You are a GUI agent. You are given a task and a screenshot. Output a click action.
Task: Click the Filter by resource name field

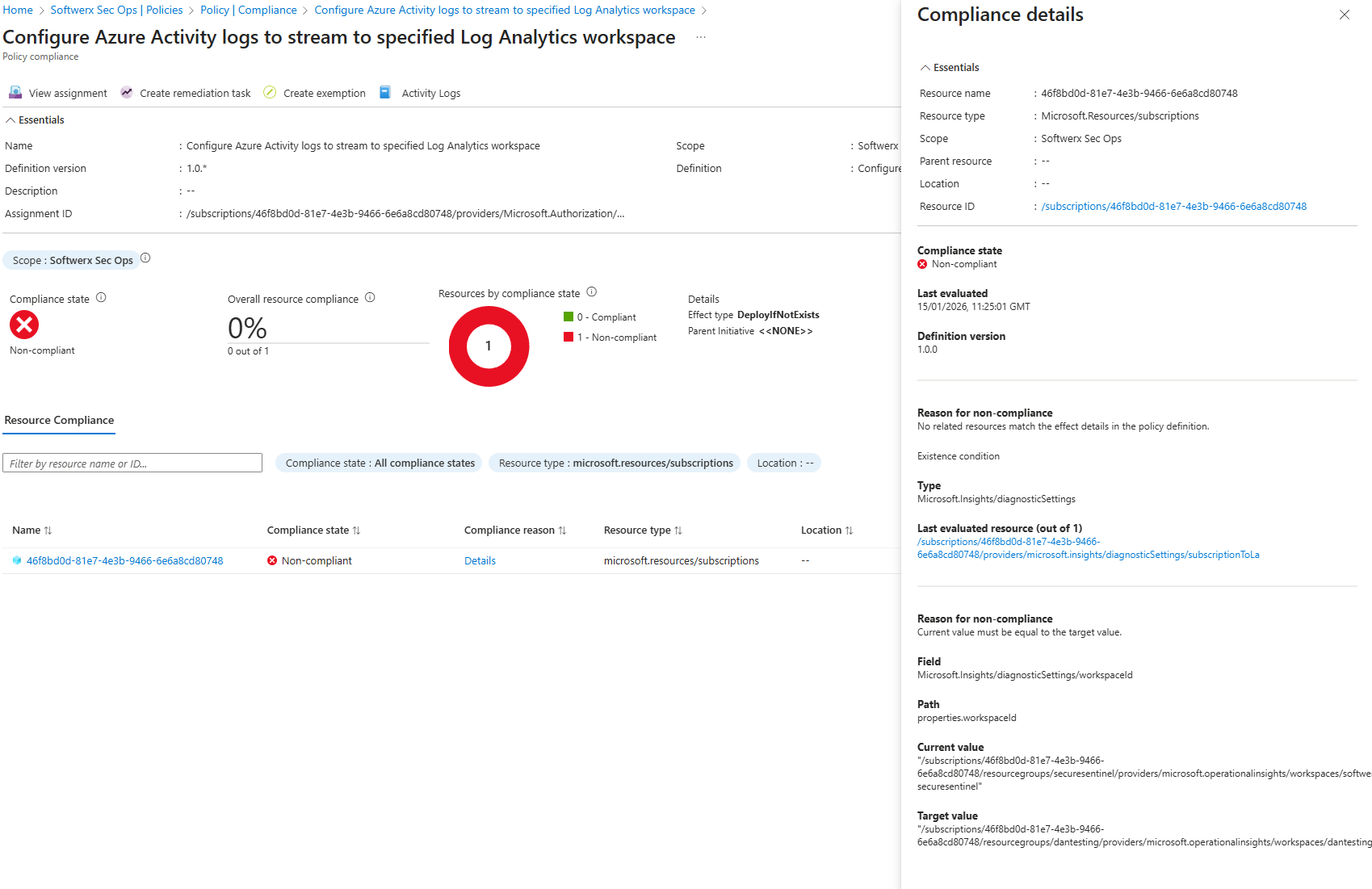click(132, 463)
